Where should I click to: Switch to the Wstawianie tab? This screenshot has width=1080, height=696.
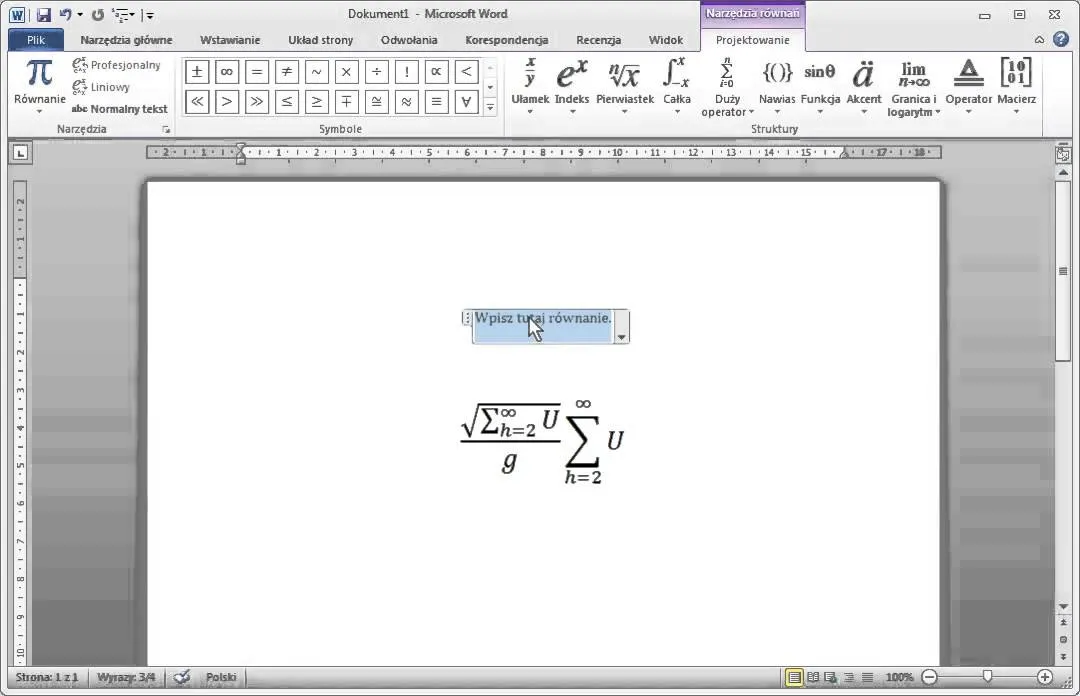[x=230, y=40]
